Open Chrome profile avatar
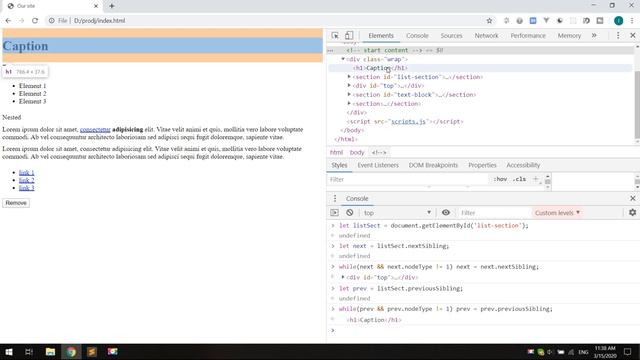Image resolution: width=640 pixels, height=360 pixels. (618, 20)
